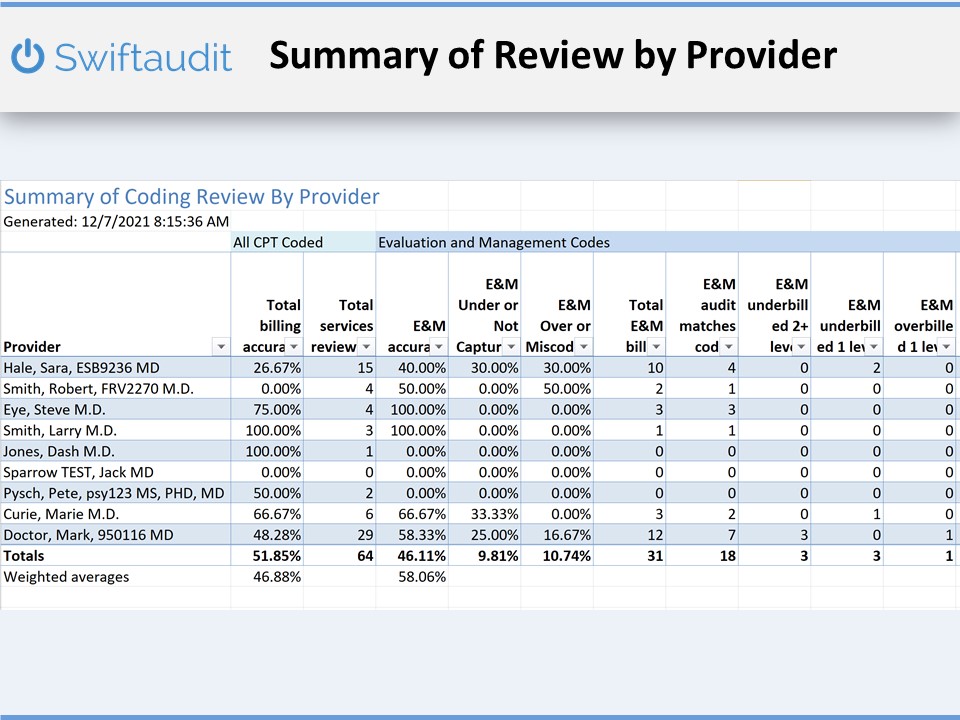Select the Weighted averages row label

click(66, 576)
